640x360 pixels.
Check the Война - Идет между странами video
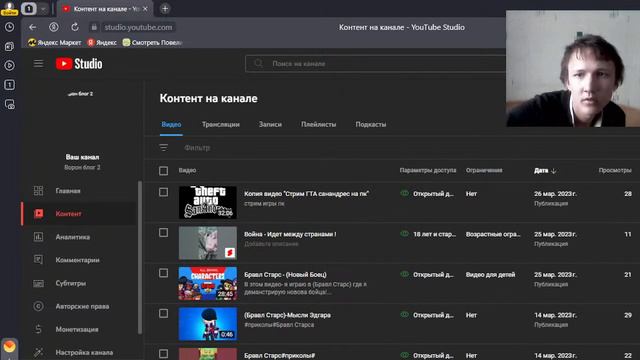pos(163,233)
